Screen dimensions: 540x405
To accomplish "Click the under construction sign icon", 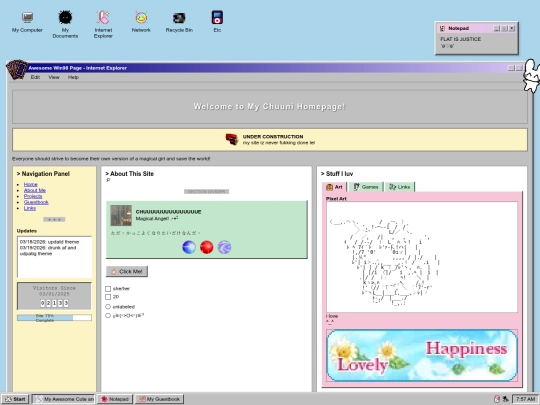I will (x=232, y=139).
